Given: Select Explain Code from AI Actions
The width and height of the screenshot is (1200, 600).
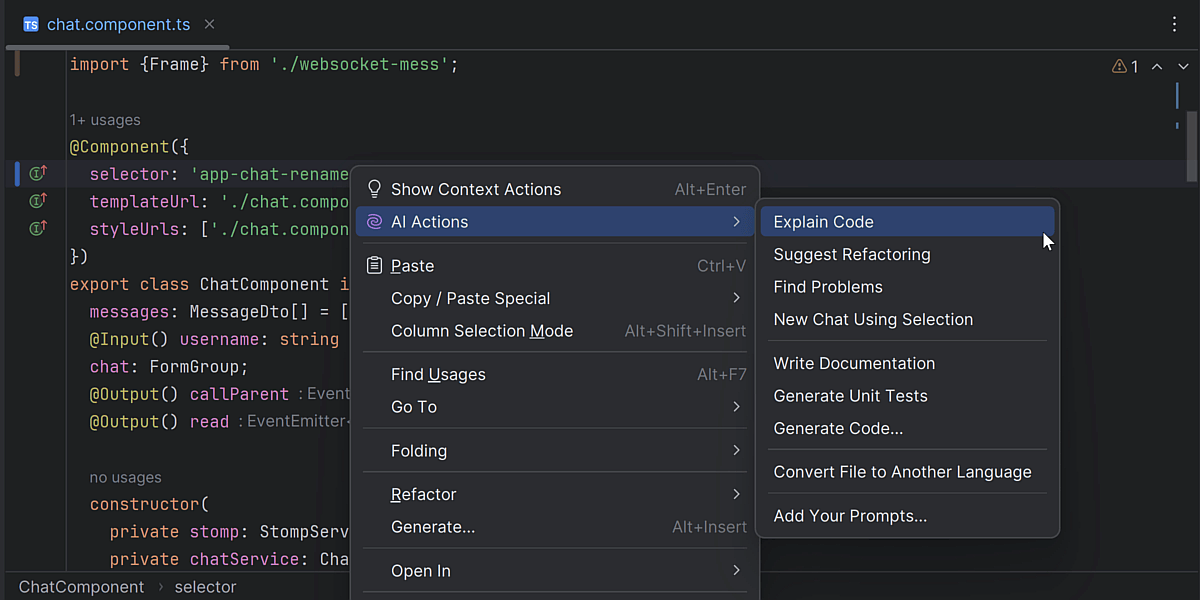Looking at the screenshot, I should click(x=823, y=222).
